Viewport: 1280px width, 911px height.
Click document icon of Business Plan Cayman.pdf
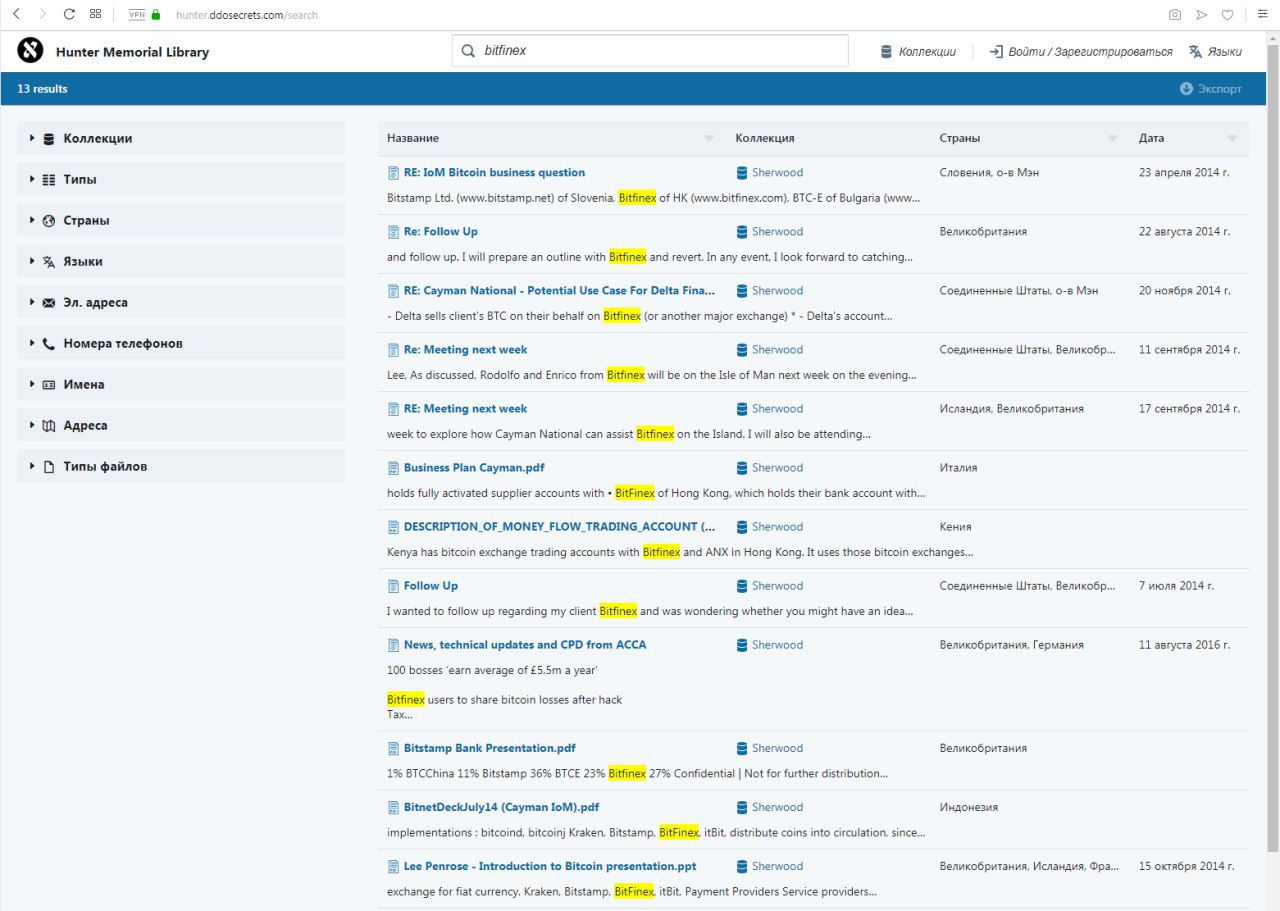[x=393, y=468]
